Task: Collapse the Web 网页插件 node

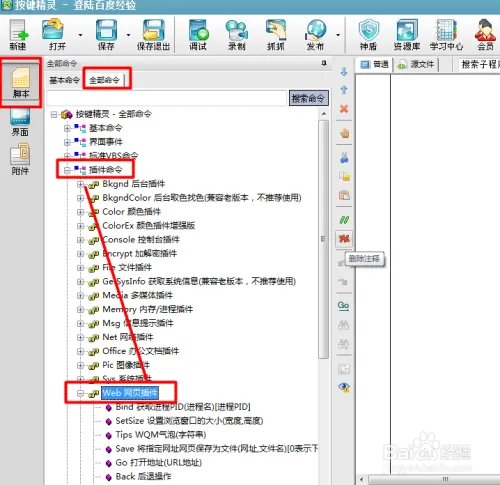Action: point(80,393)
